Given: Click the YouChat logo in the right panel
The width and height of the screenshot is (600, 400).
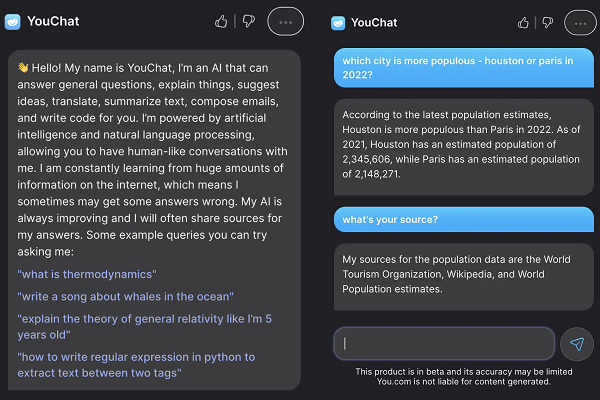Looking at the screenshot, I should pyautogui.click(x=338, y=21).
